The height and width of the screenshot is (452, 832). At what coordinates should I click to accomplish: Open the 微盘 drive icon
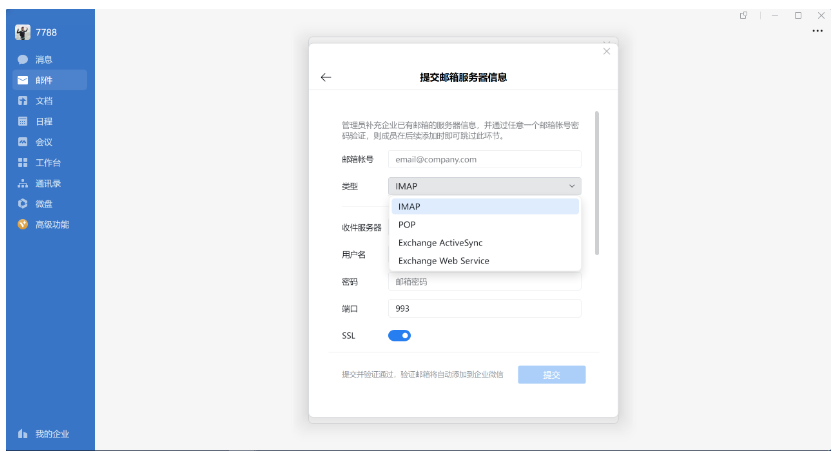(x=23, y=204)
